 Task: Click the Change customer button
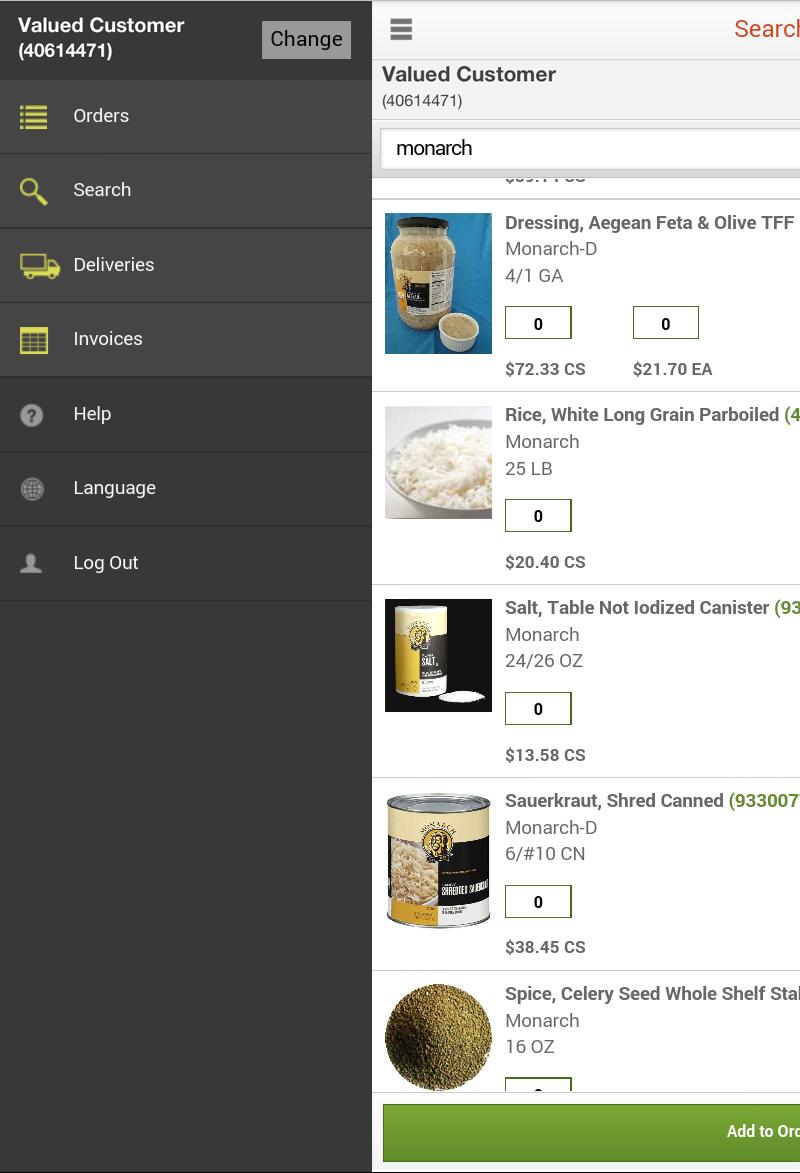[x=306, y=40]
